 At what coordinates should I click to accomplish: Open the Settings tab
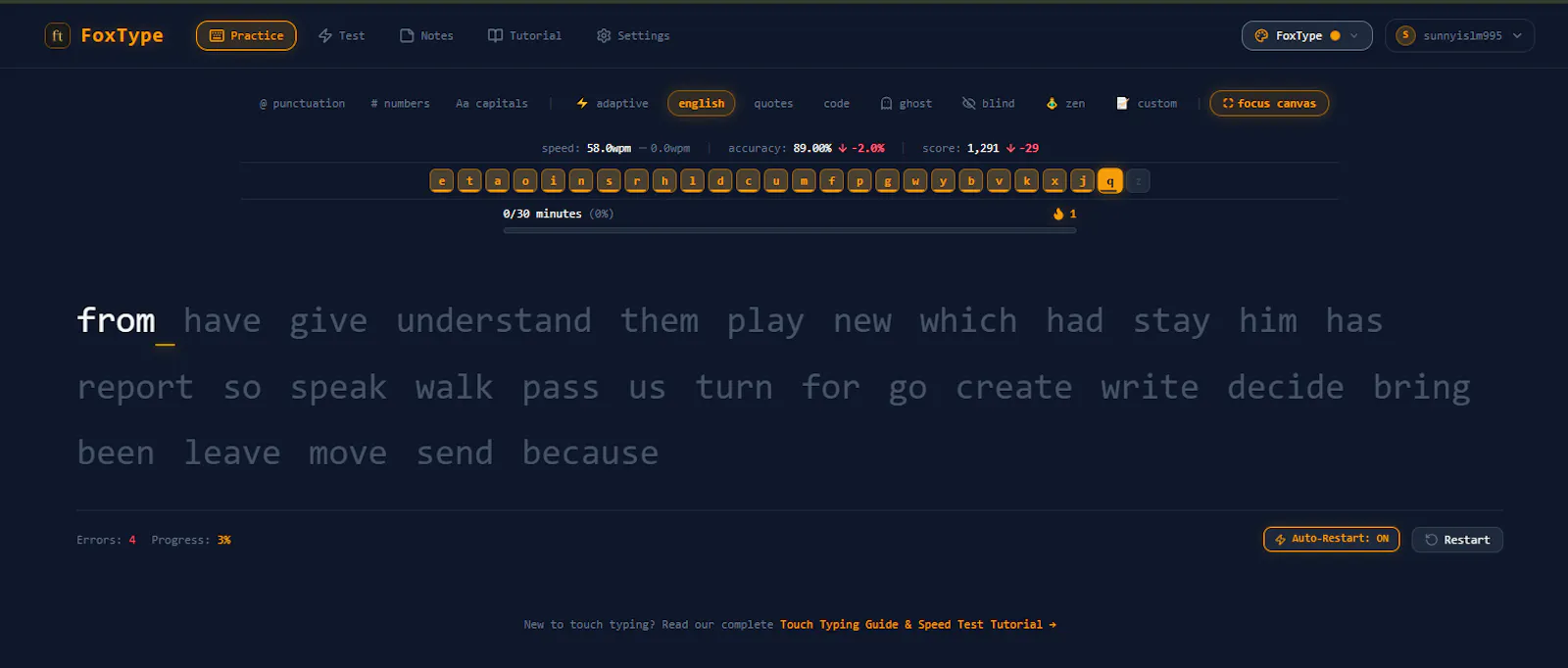click(633, 35)
